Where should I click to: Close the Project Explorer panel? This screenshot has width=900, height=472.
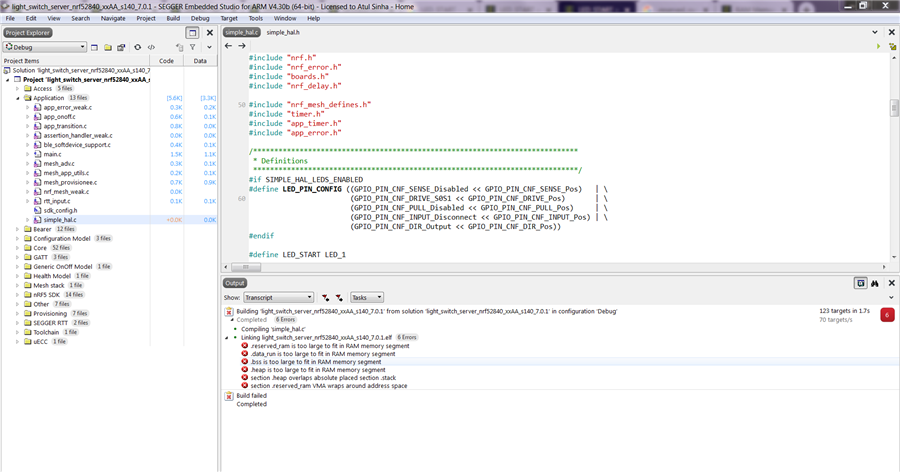pyautogui.click(x=210, y=33)
